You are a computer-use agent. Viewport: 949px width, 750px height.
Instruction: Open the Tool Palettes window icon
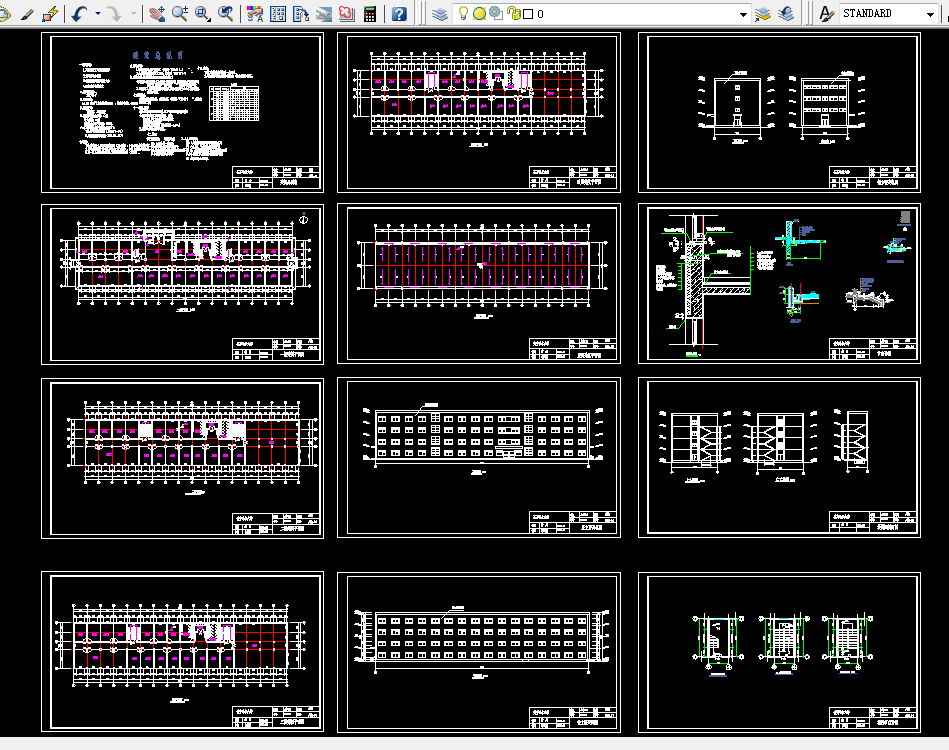click(x=301, y=13)
